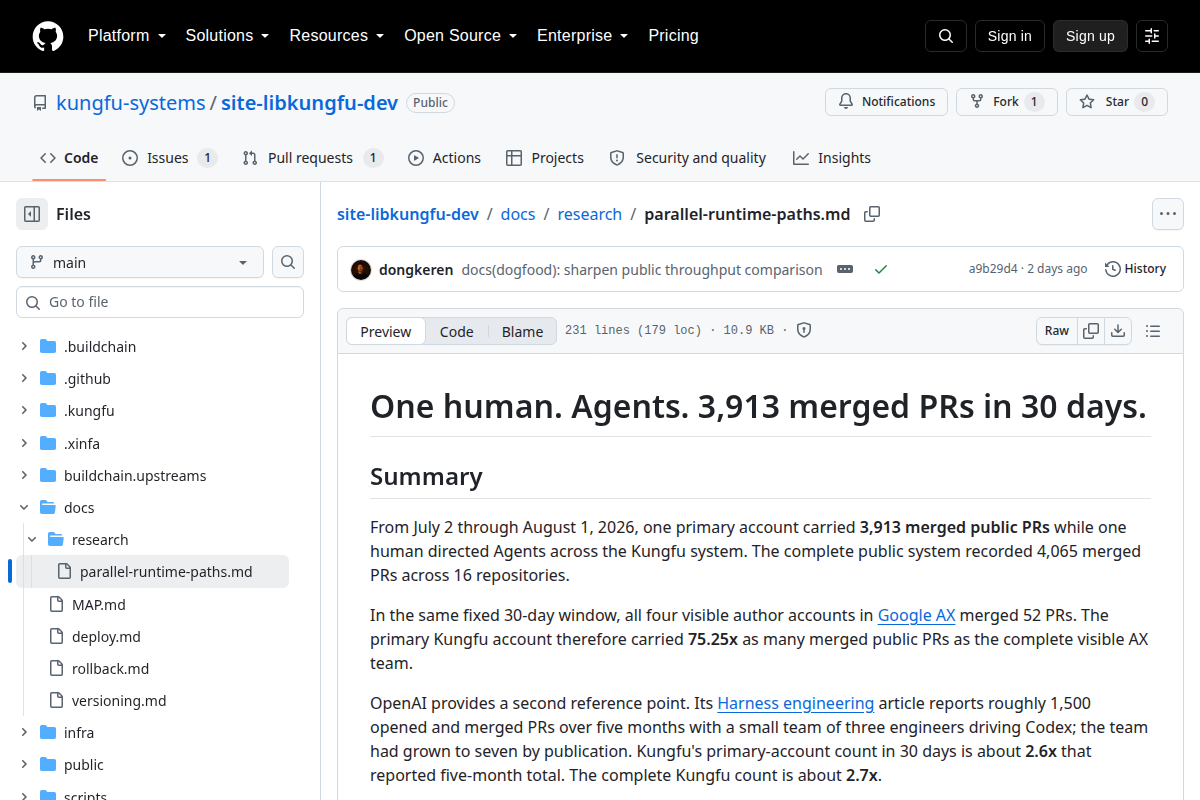Expand the .xinfa folder
This screenshot has width=1200, height=800.
(24, 443)
